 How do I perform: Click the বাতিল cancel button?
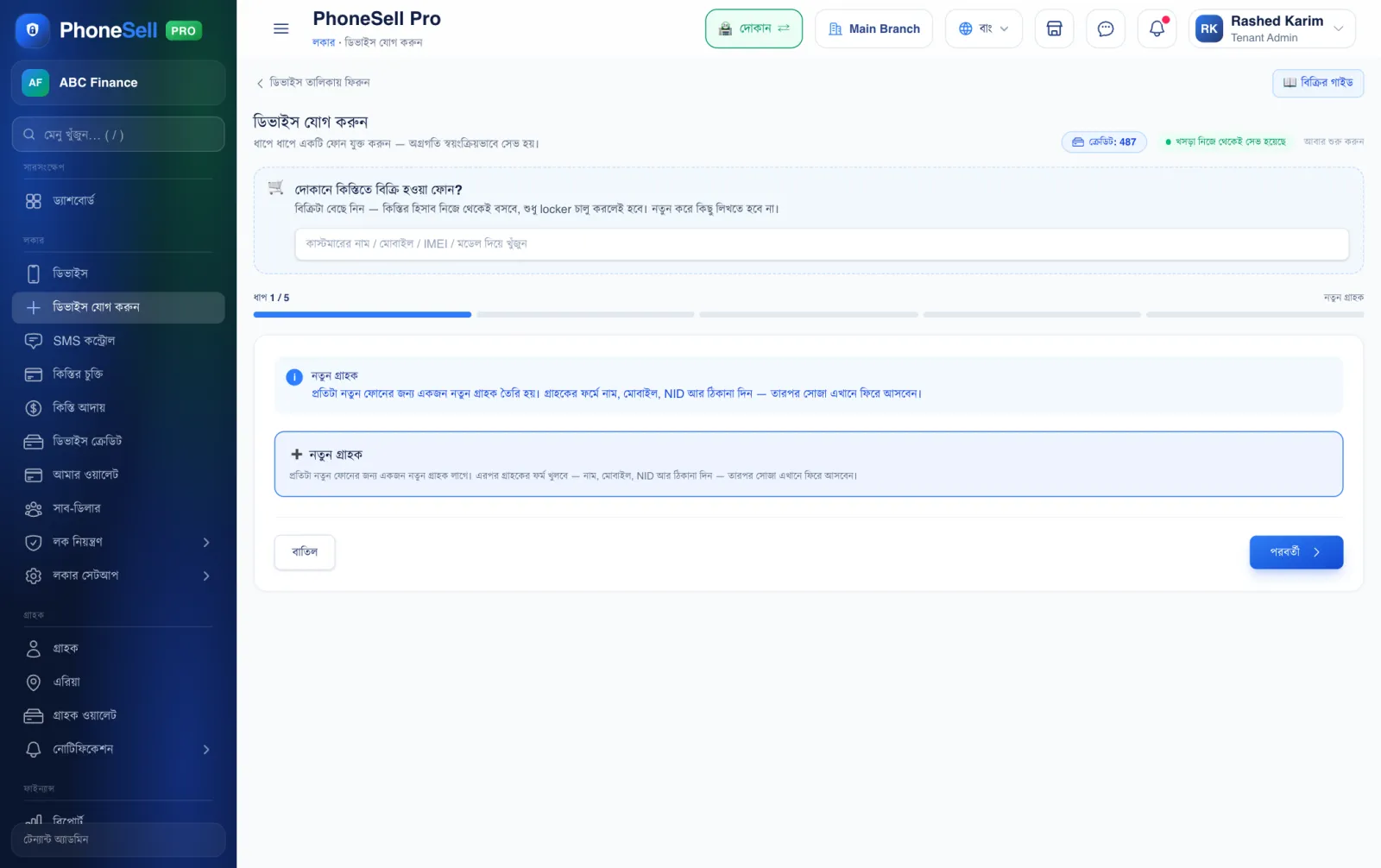pos(305,552)
